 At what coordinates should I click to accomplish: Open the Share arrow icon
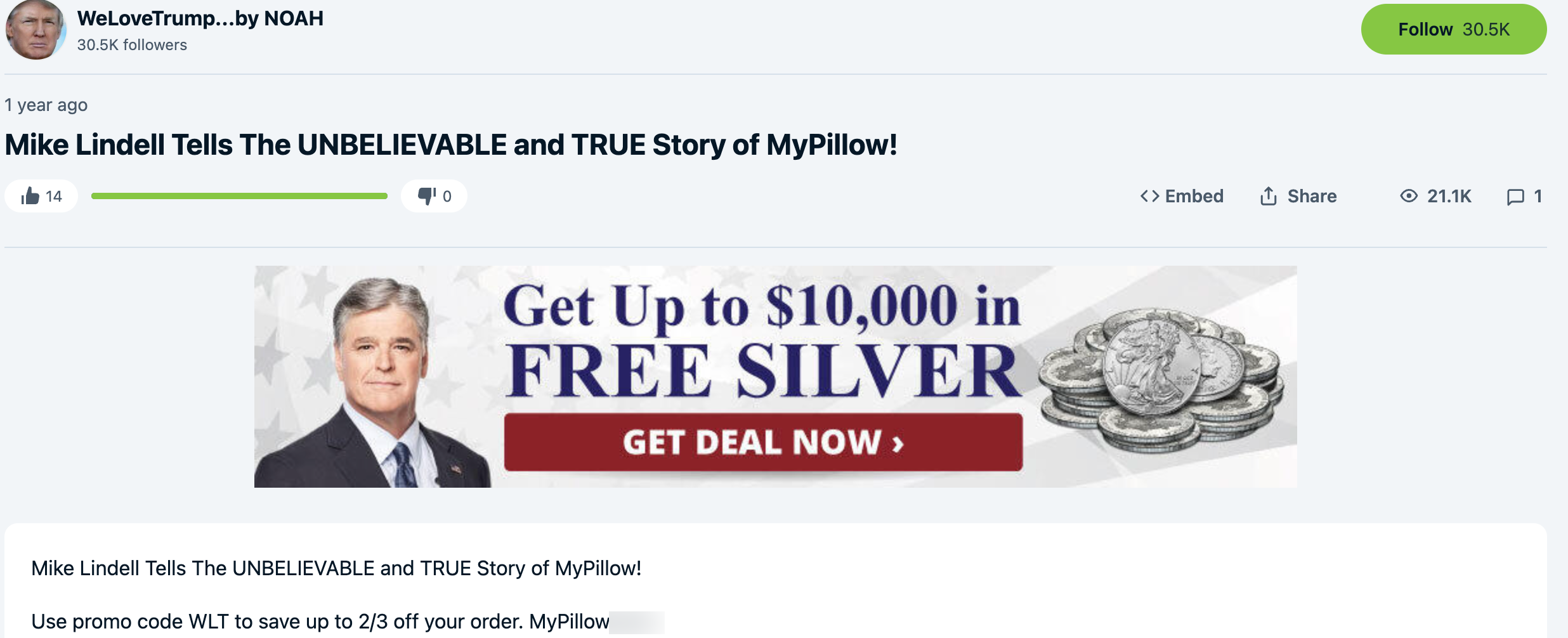click(x=1268, y=196)
